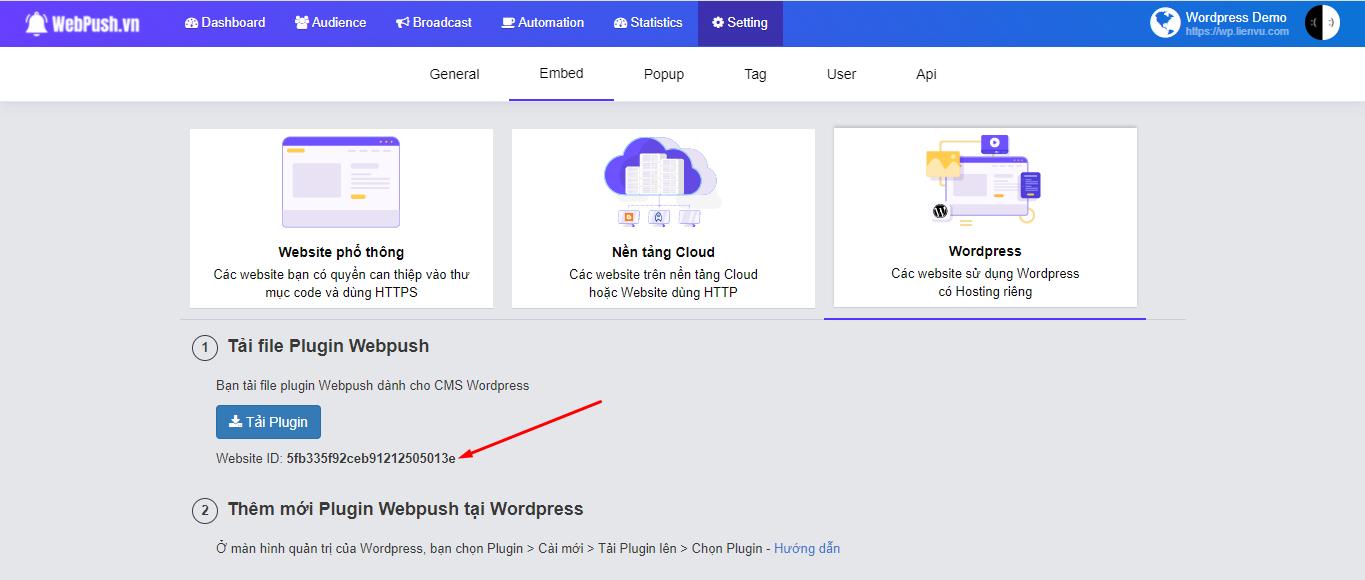Switch to the Popup tab

click(x=664, y=74)
